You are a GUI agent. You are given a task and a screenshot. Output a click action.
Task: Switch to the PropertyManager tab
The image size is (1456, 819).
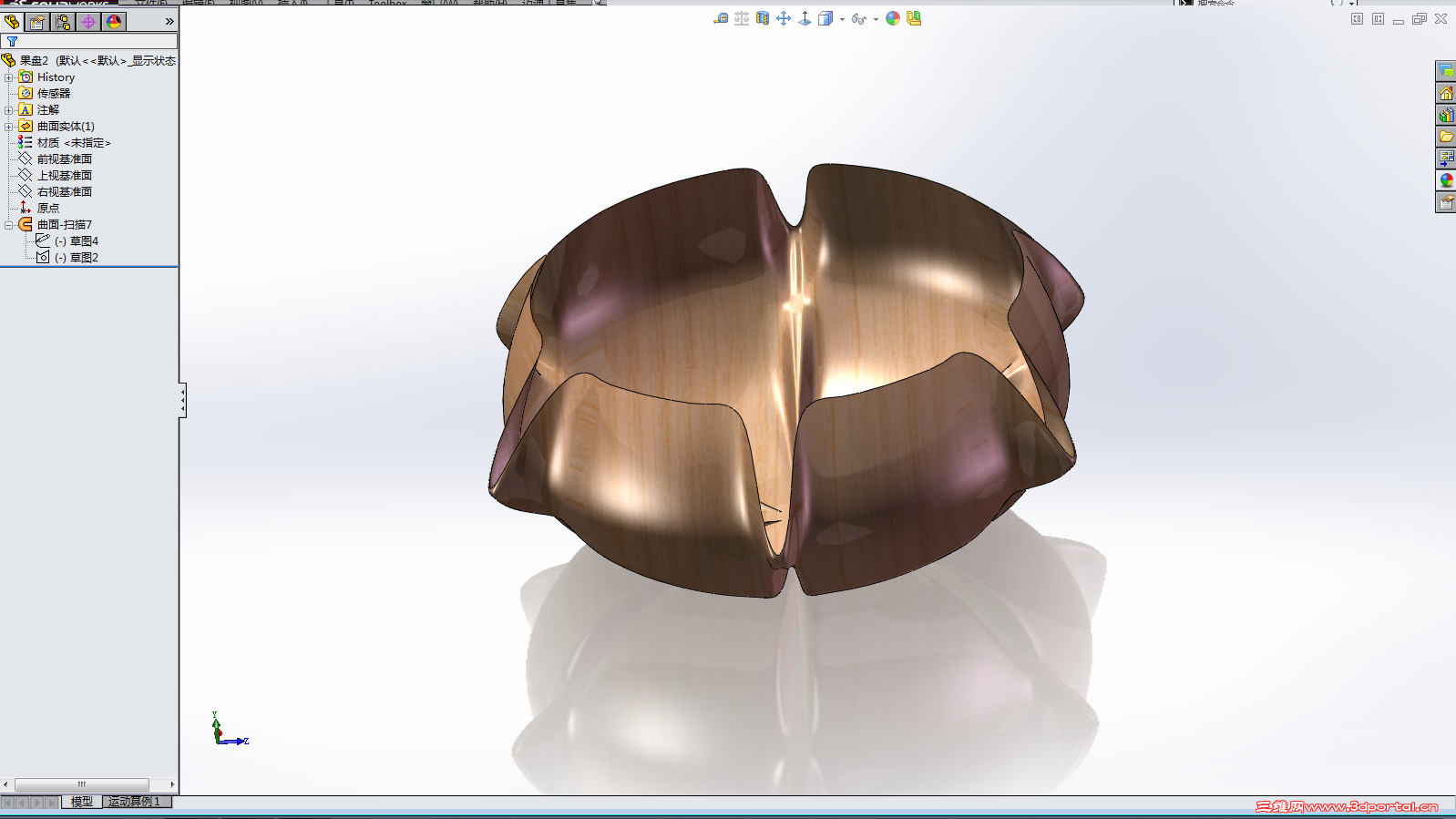37,22
